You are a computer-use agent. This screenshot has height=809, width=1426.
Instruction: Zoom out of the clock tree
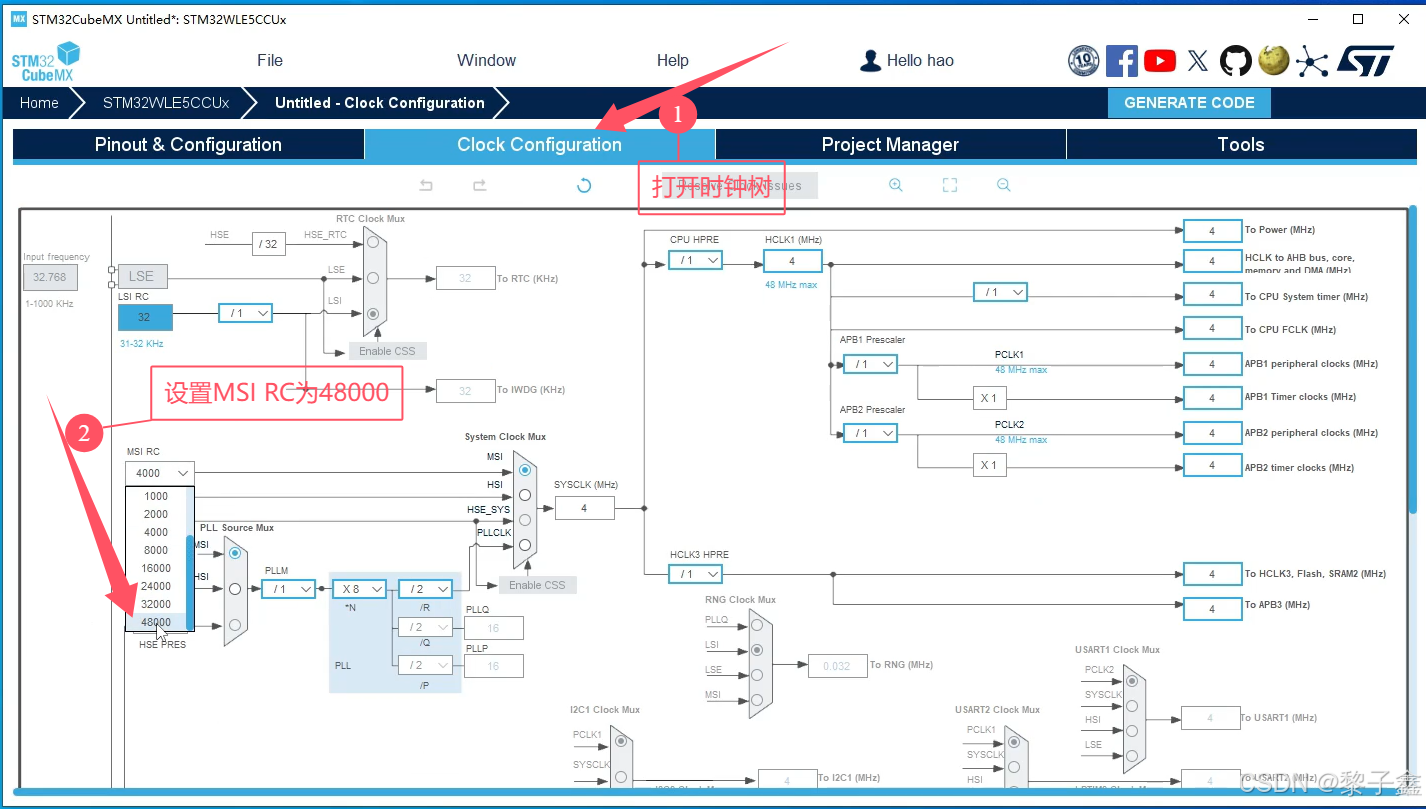click(x=1004, y=185)
